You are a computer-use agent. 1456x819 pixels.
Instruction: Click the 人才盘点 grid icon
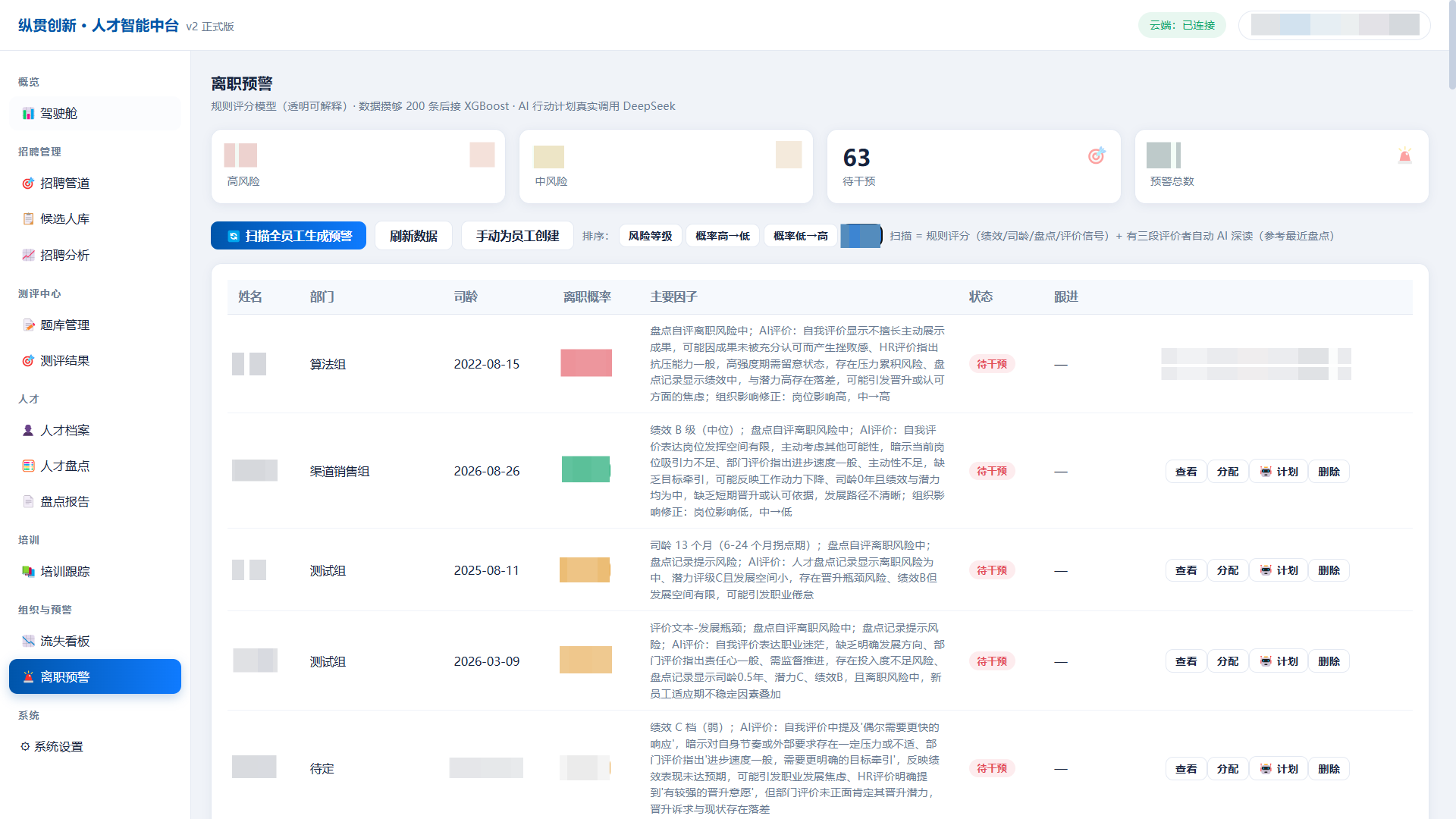click(x=28, y=466)
